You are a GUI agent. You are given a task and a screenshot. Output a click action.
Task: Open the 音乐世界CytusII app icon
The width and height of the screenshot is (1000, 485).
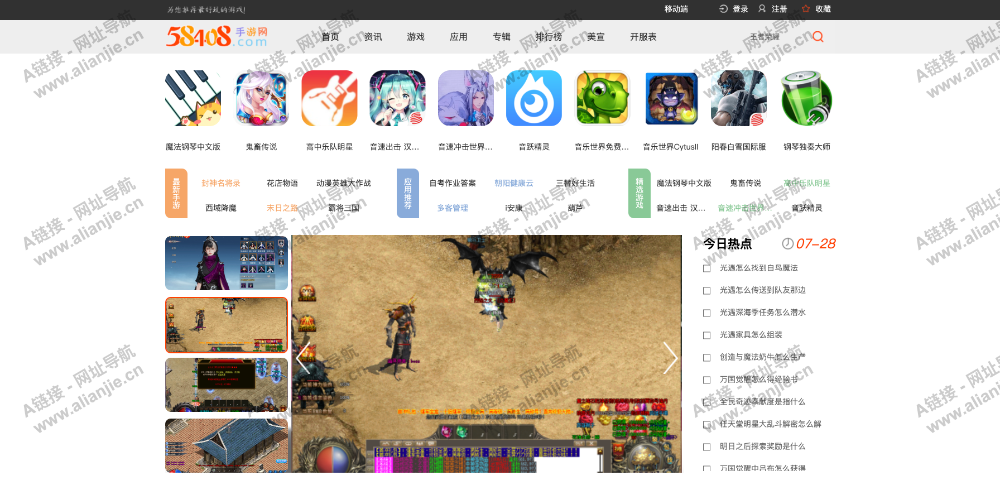670,98
